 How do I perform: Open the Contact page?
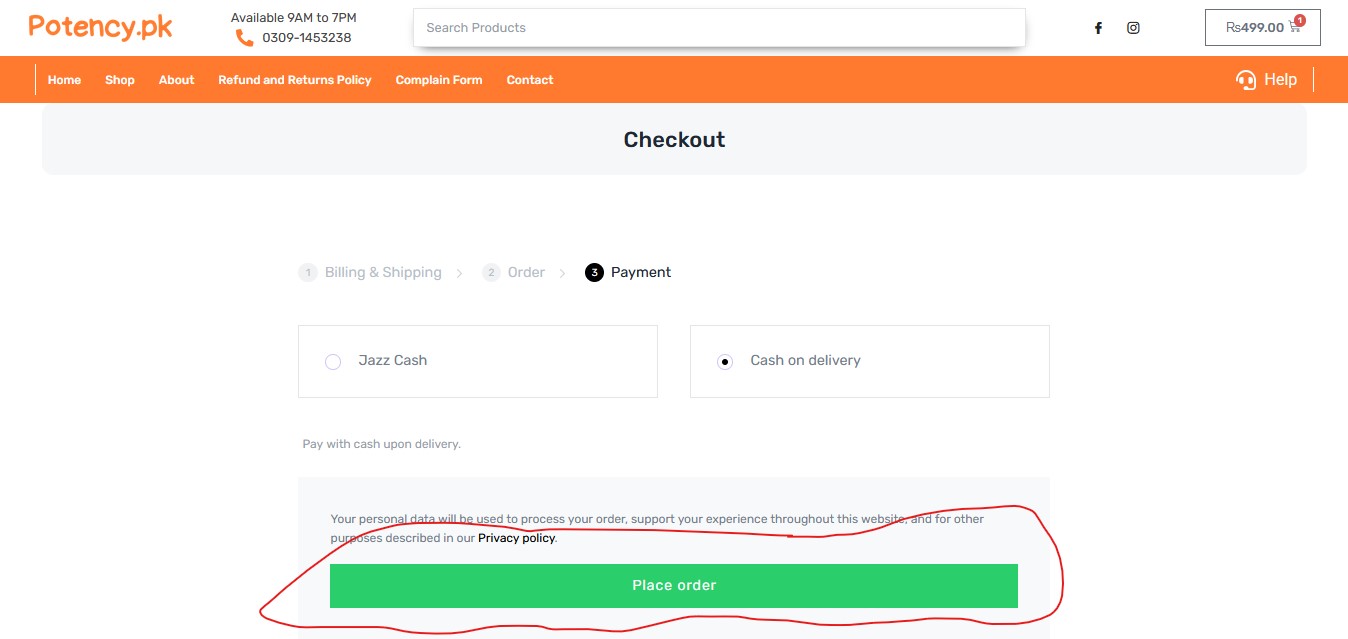click(x=529, y=80)
